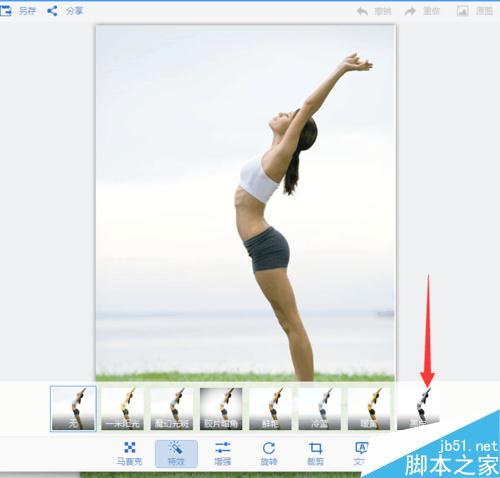The height and width of the screenshot is (478, 500).
Task: Apply the 胶片暗角 film vignette filter
Action: (x=221, y=409)
